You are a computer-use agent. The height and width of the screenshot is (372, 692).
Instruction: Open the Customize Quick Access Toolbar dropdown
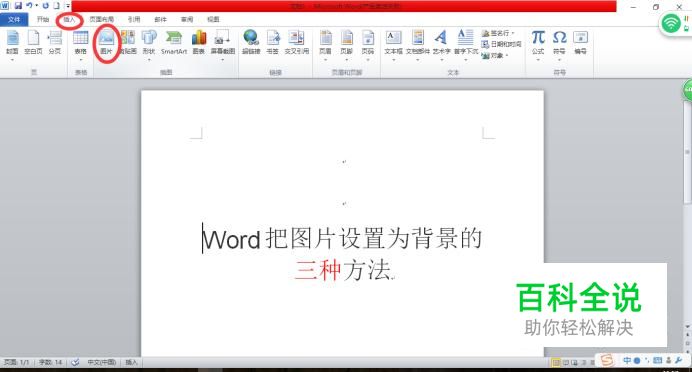pos(68,6)
